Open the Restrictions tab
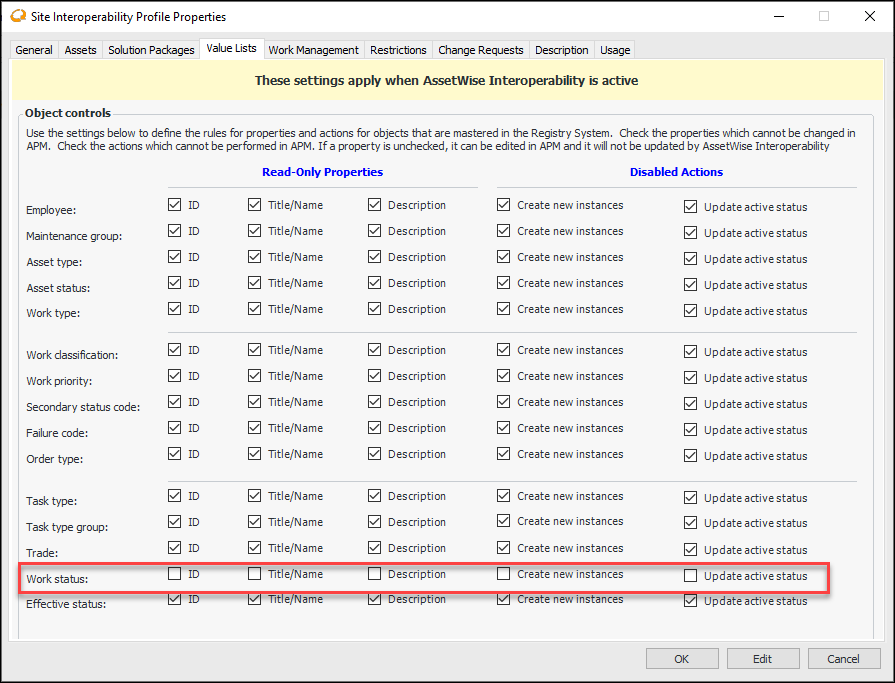 coord(398,50)
